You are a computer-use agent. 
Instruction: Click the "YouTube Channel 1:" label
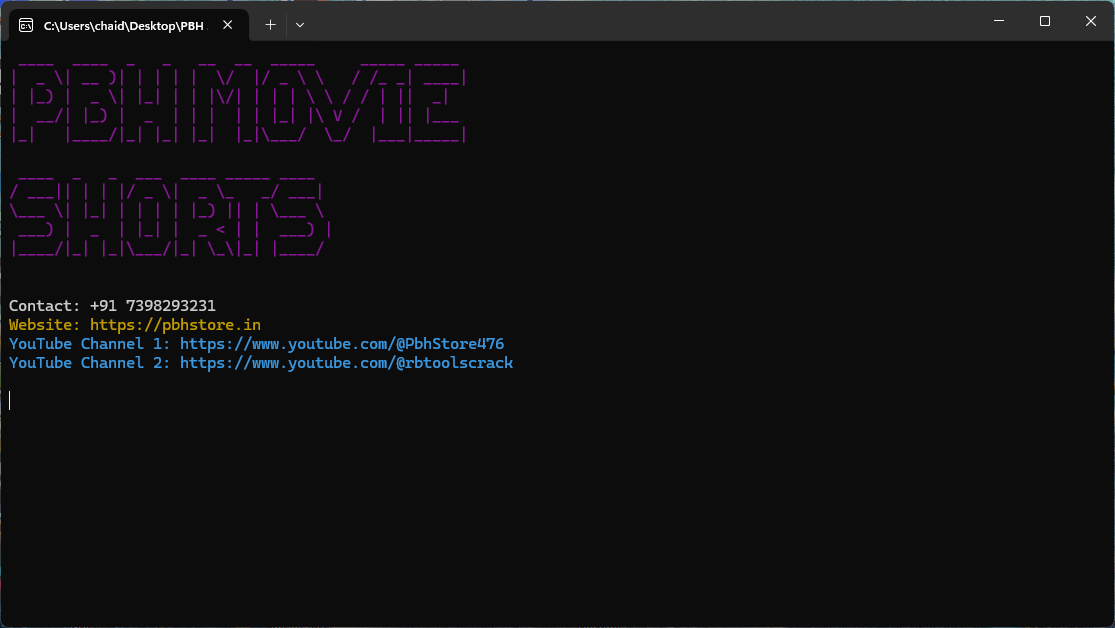pyautogui.click(x=89, y=344)
